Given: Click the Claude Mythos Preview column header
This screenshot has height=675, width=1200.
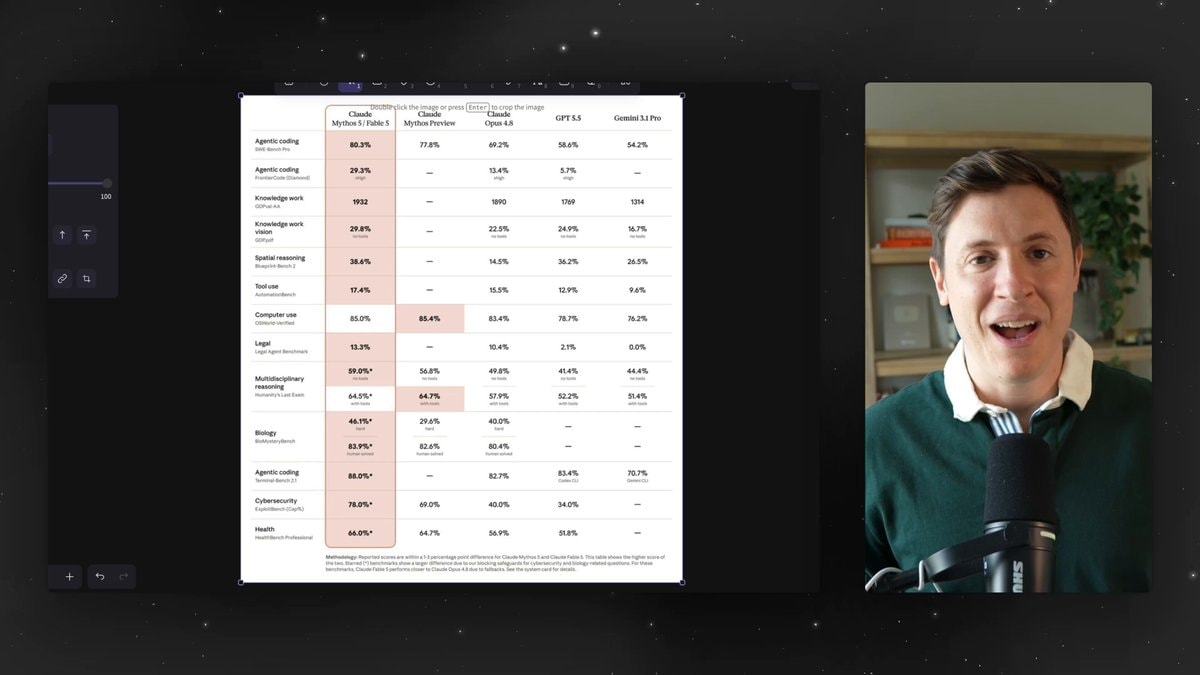Looking at the screenshot, I should pos(429,118).
